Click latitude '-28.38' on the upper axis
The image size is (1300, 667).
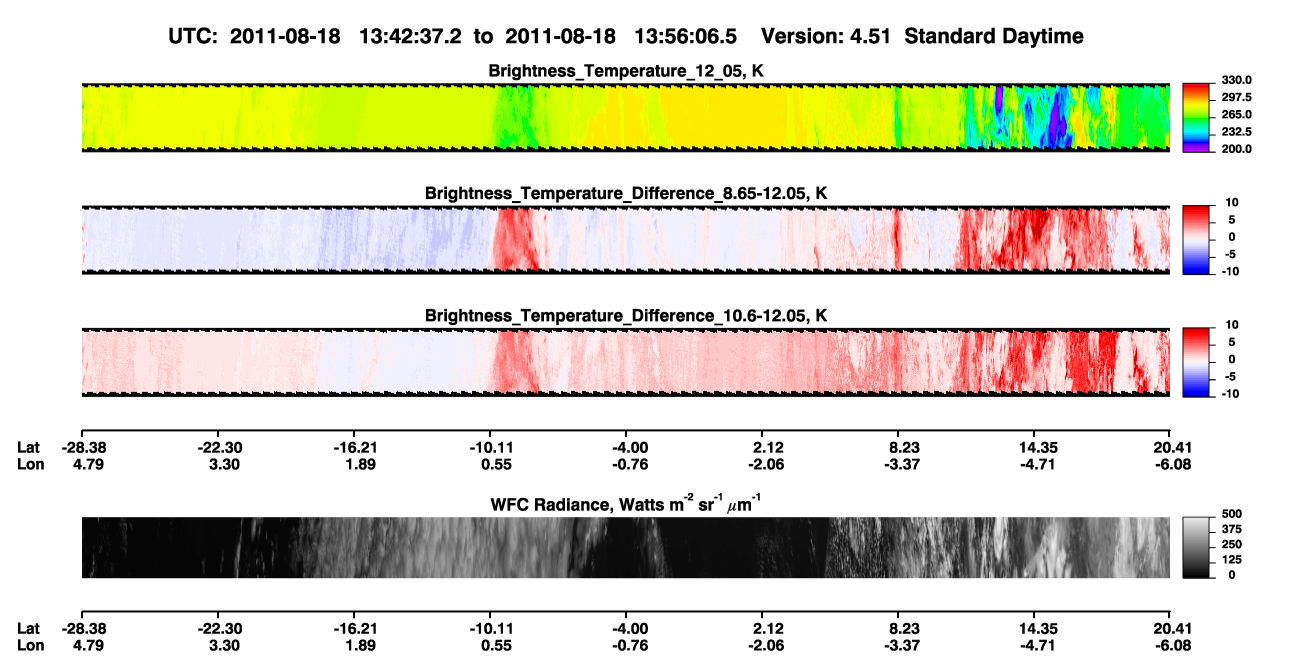point(83,448)
